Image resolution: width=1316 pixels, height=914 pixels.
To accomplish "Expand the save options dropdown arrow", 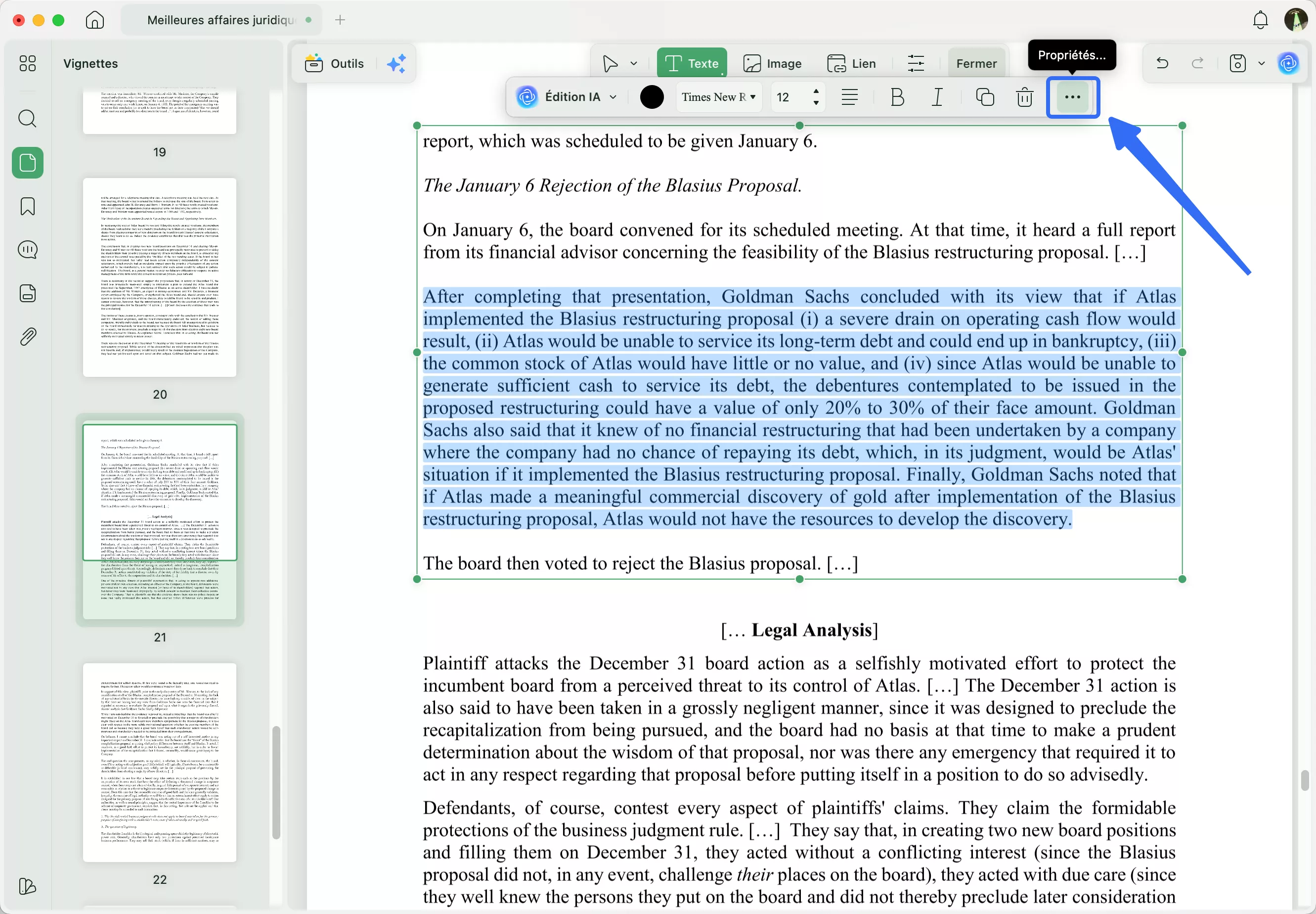I will click(1262, 64).
